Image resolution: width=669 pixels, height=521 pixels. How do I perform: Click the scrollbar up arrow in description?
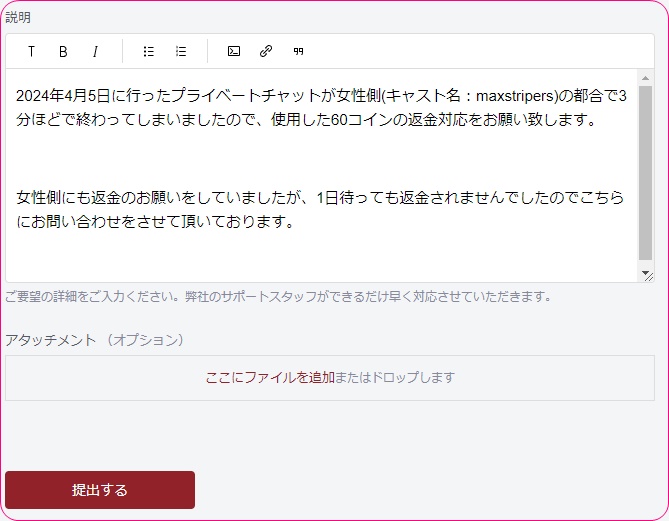coord(646,77)
